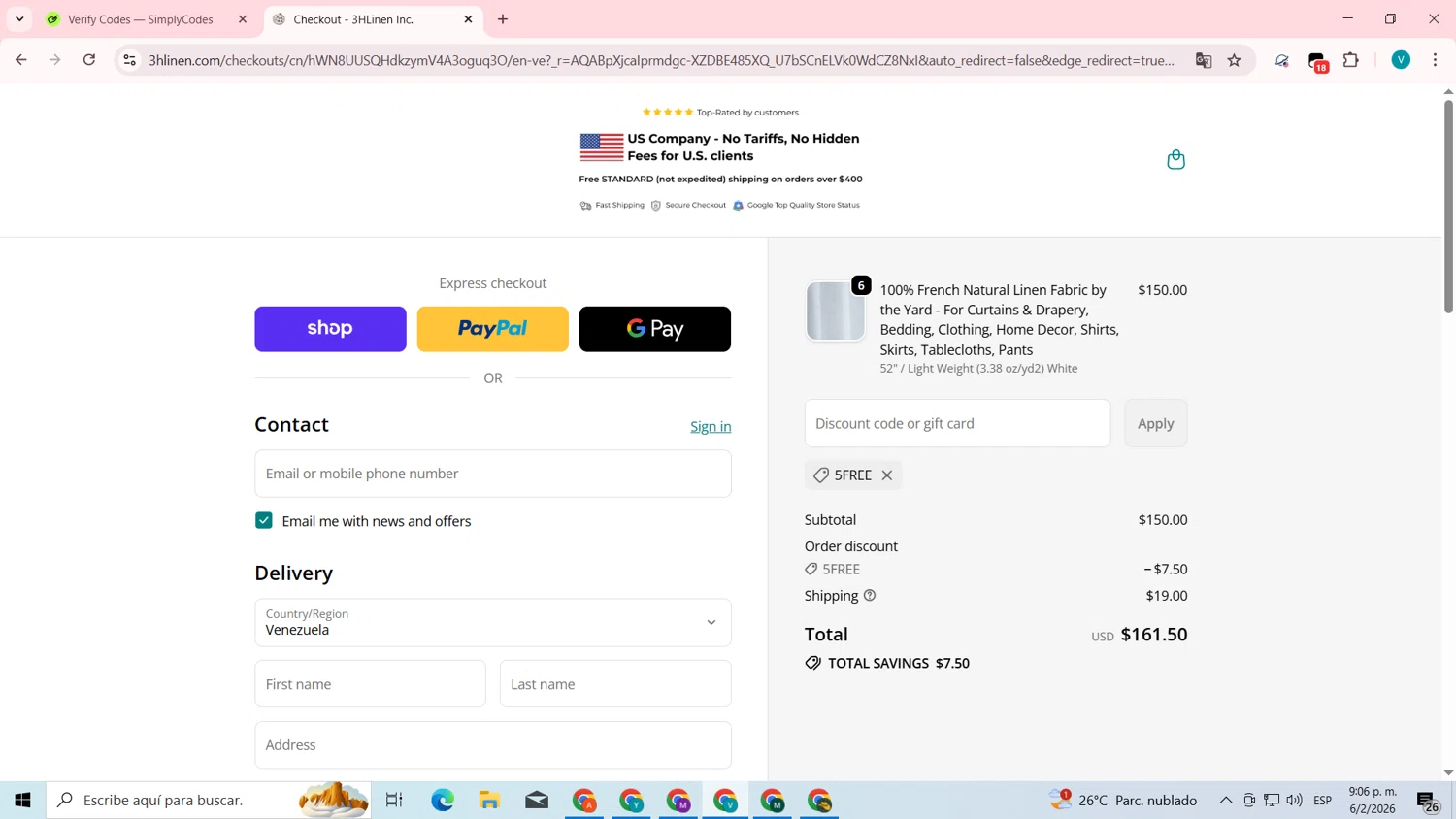Click the Total amount $161.50

tap(1154, 635)
